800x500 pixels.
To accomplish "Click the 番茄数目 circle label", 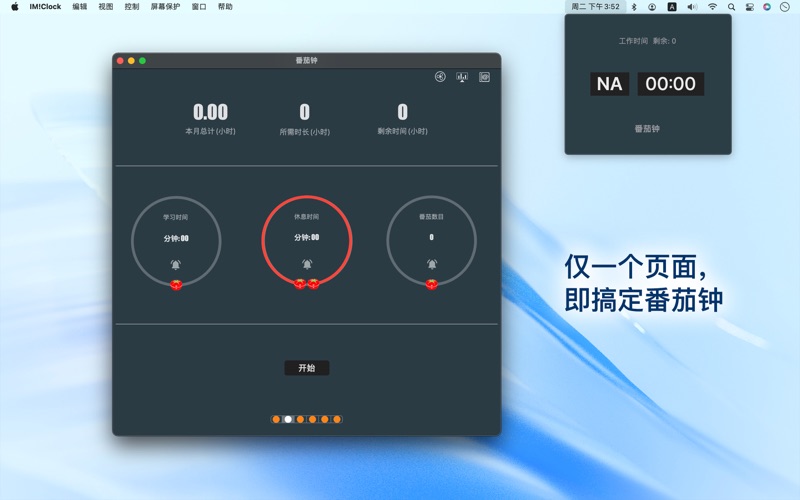I will tap(432, 217).
